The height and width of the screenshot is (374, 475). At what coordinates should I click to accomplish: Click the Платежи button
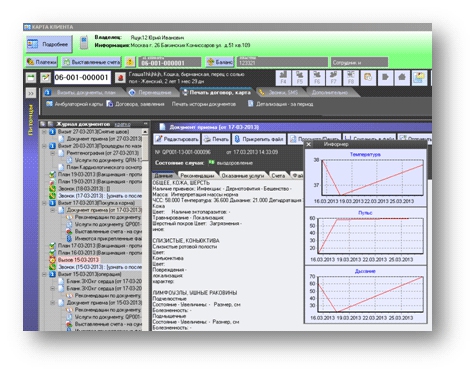(42, 62)
